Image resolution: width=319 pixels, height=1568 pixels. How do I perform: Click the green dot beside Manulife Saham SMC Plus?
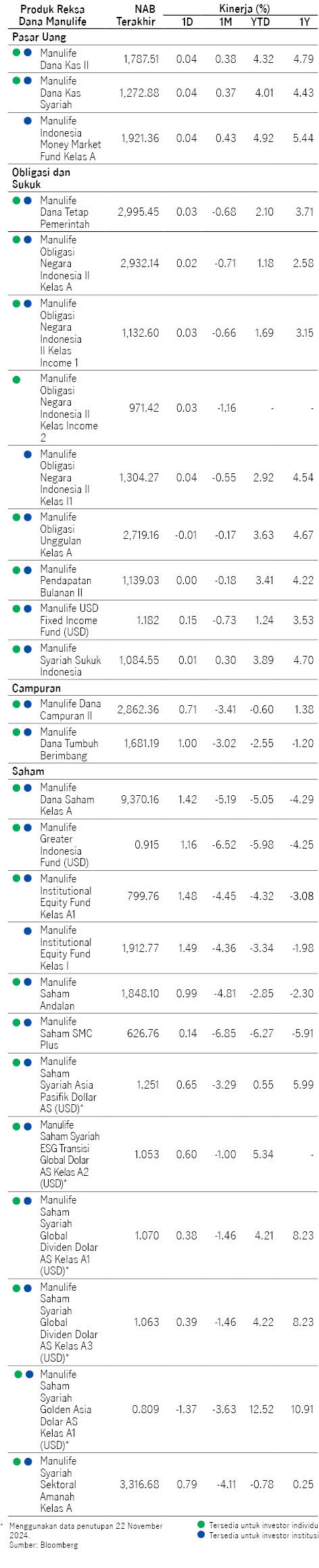tap(16, 1022)
